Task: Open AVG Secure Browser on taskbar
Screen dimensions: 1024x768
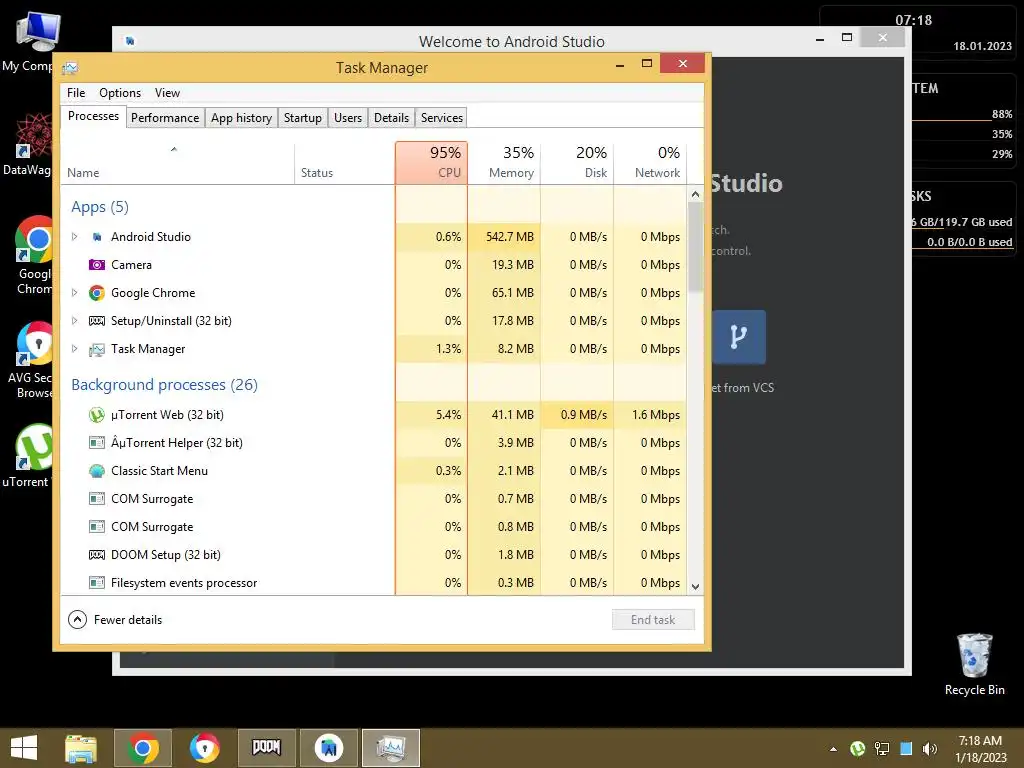Action: [204, 748]
